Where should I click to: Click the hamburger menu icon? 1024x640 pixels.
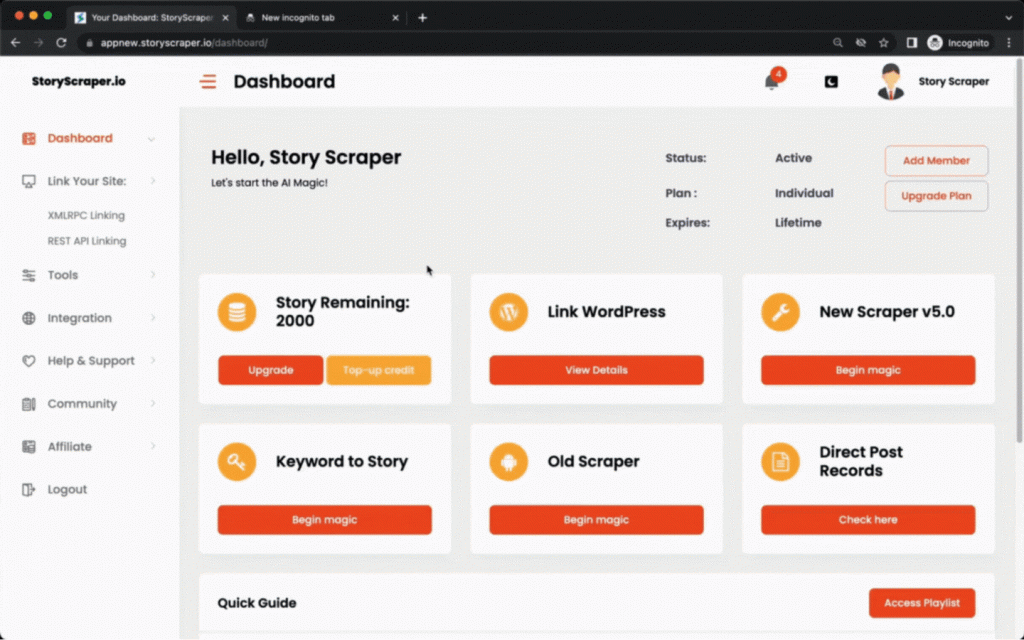click(208, 82)
